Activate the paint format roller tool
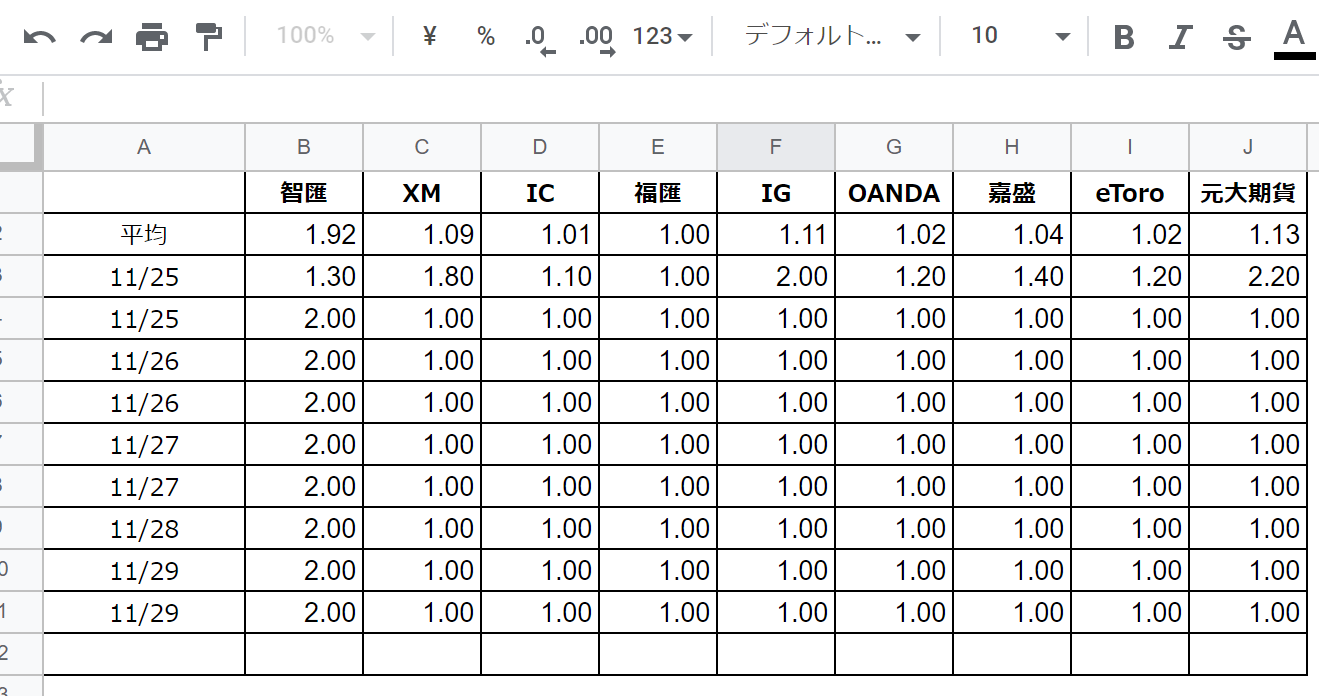Image resolution: width=1319 pixels, height=696 pixels. [208, 37]
